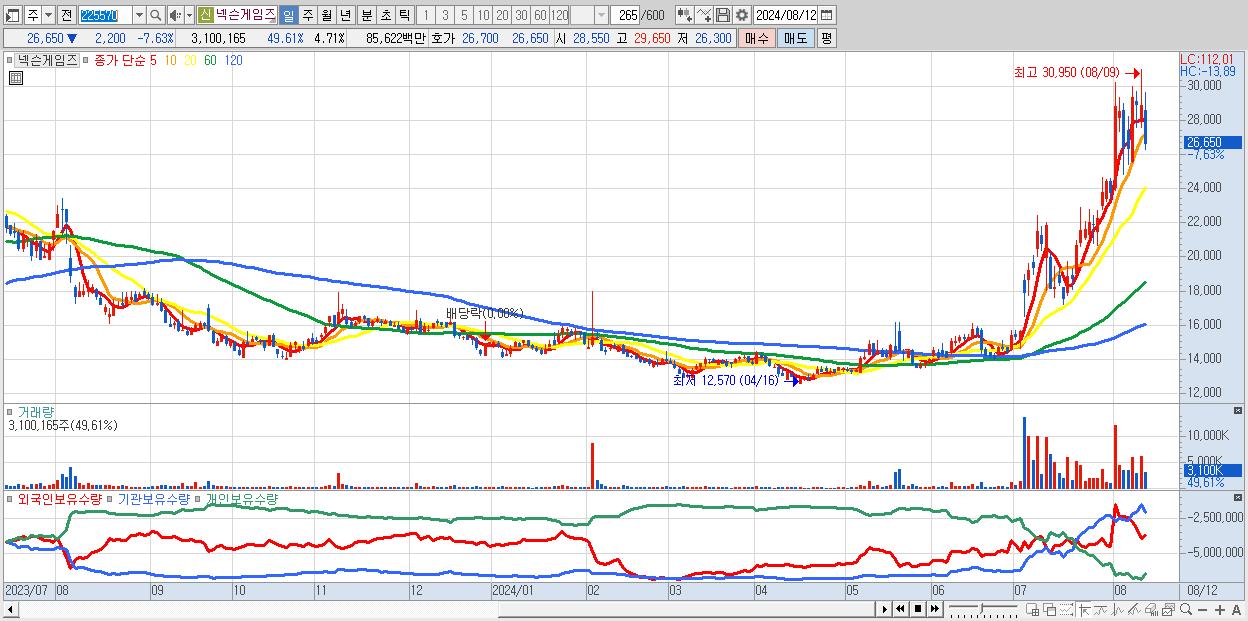The image size is (1248, 621).
Task: Toggle the 기관보유수량 legend square
Action: (111, 498)
